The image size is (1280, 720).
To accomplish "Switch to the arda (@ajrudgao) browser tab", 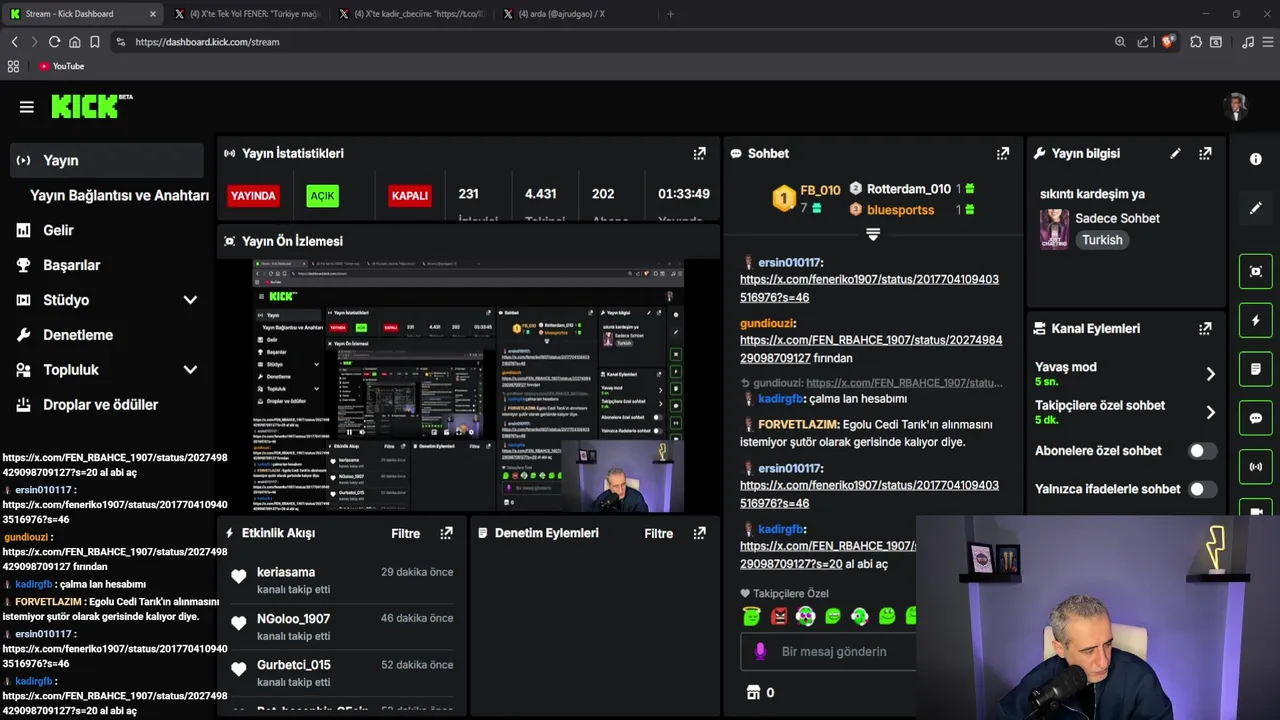I will 575,14.
